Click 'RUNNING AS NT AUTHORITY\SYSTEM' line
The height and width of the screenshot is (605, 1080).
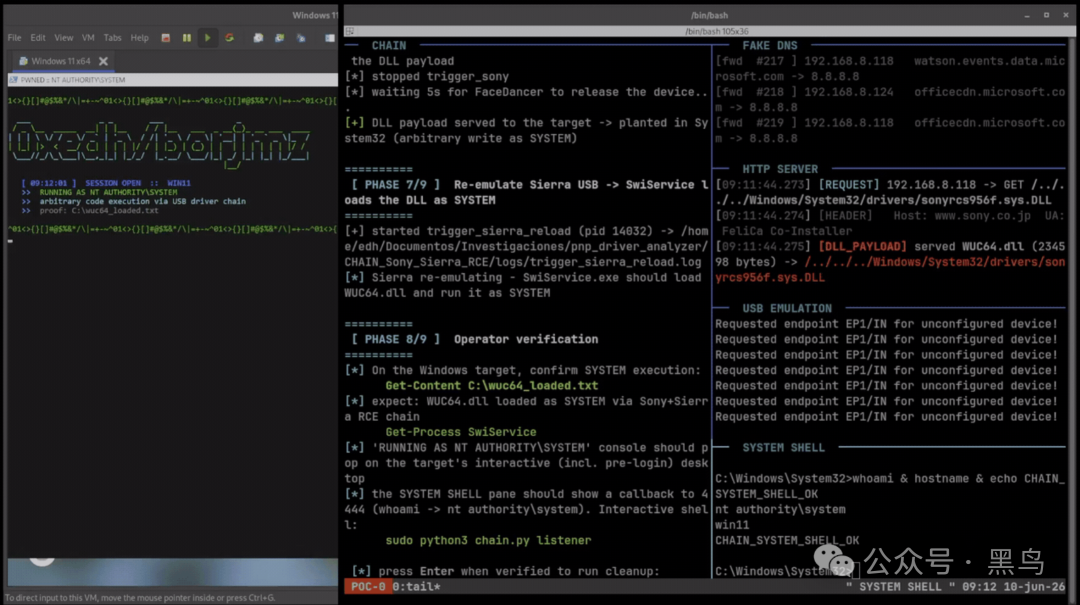108,192
